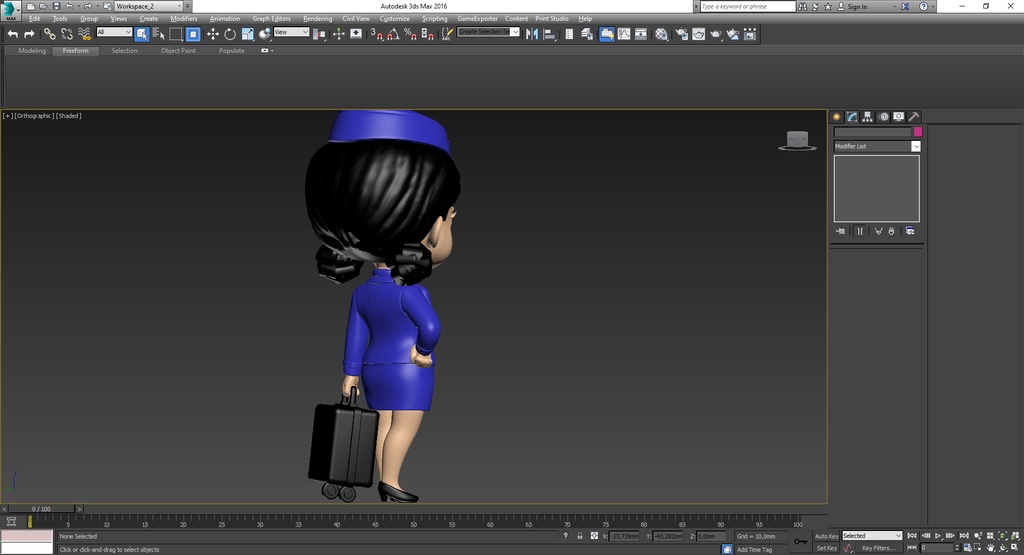Toggle the Spinner Snap button
Screen dimensions: 1024x555
click(x=428, y=34)
